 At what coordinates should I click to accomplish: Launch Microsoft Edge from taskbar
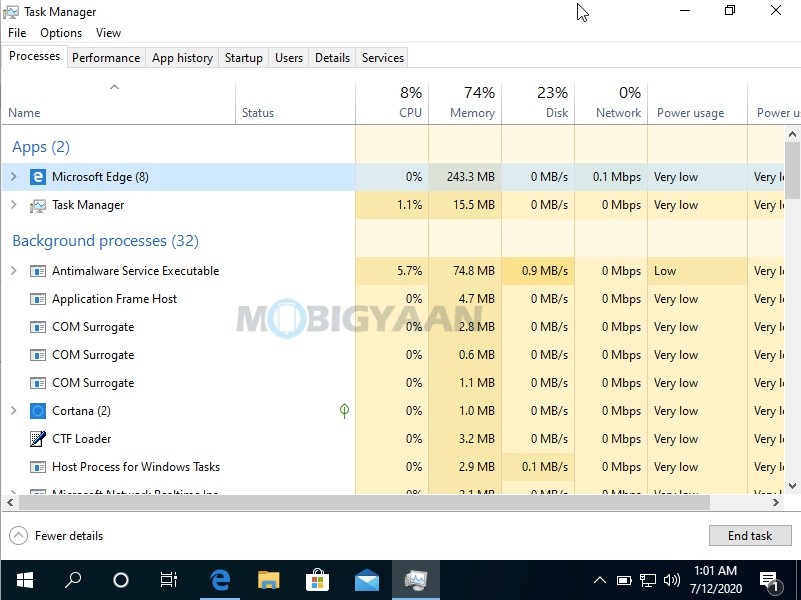pos(220,580)
